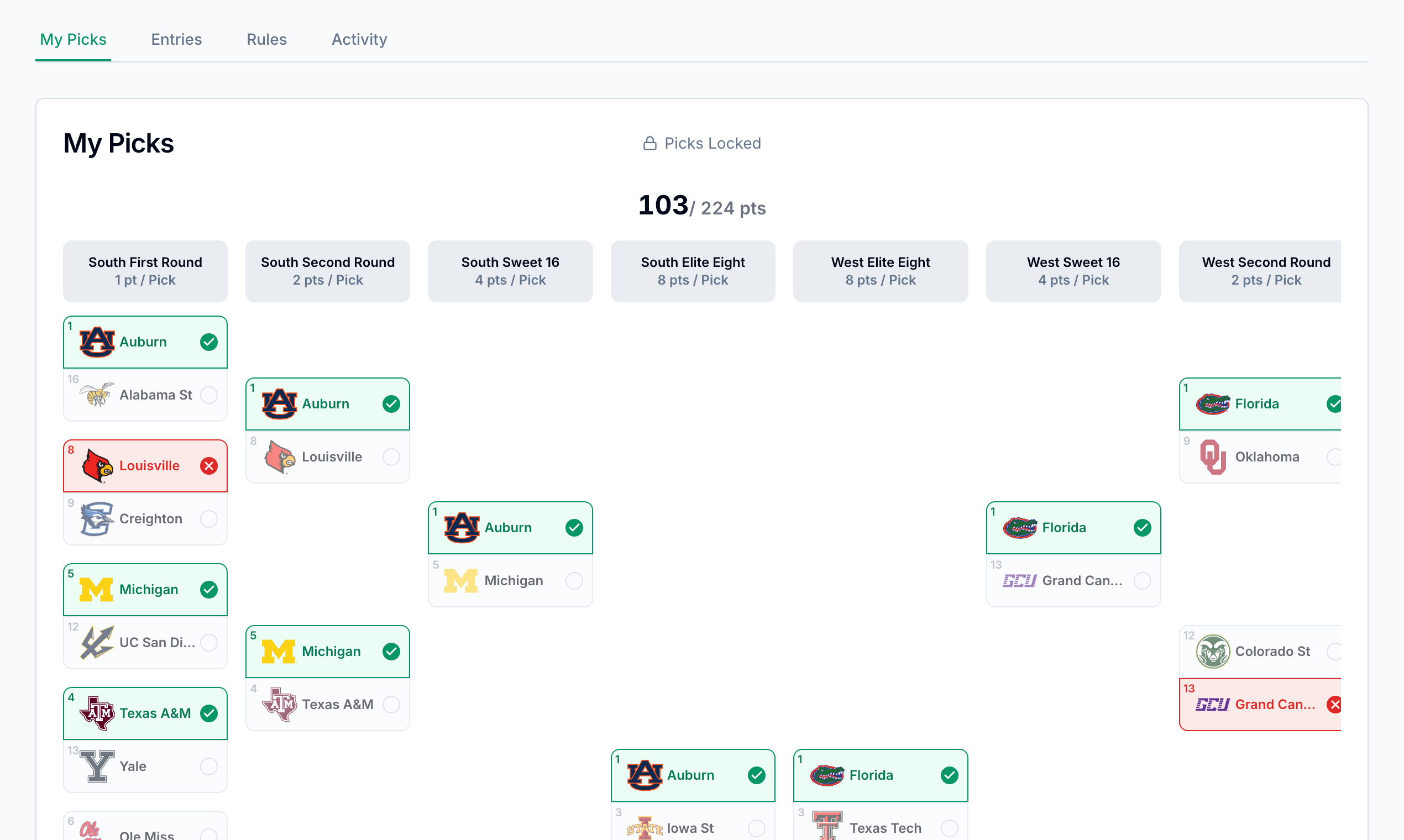Screen dimensions: 1404x840
Task: Click the UC San Diego trident logo
Action: coord(97,643)
